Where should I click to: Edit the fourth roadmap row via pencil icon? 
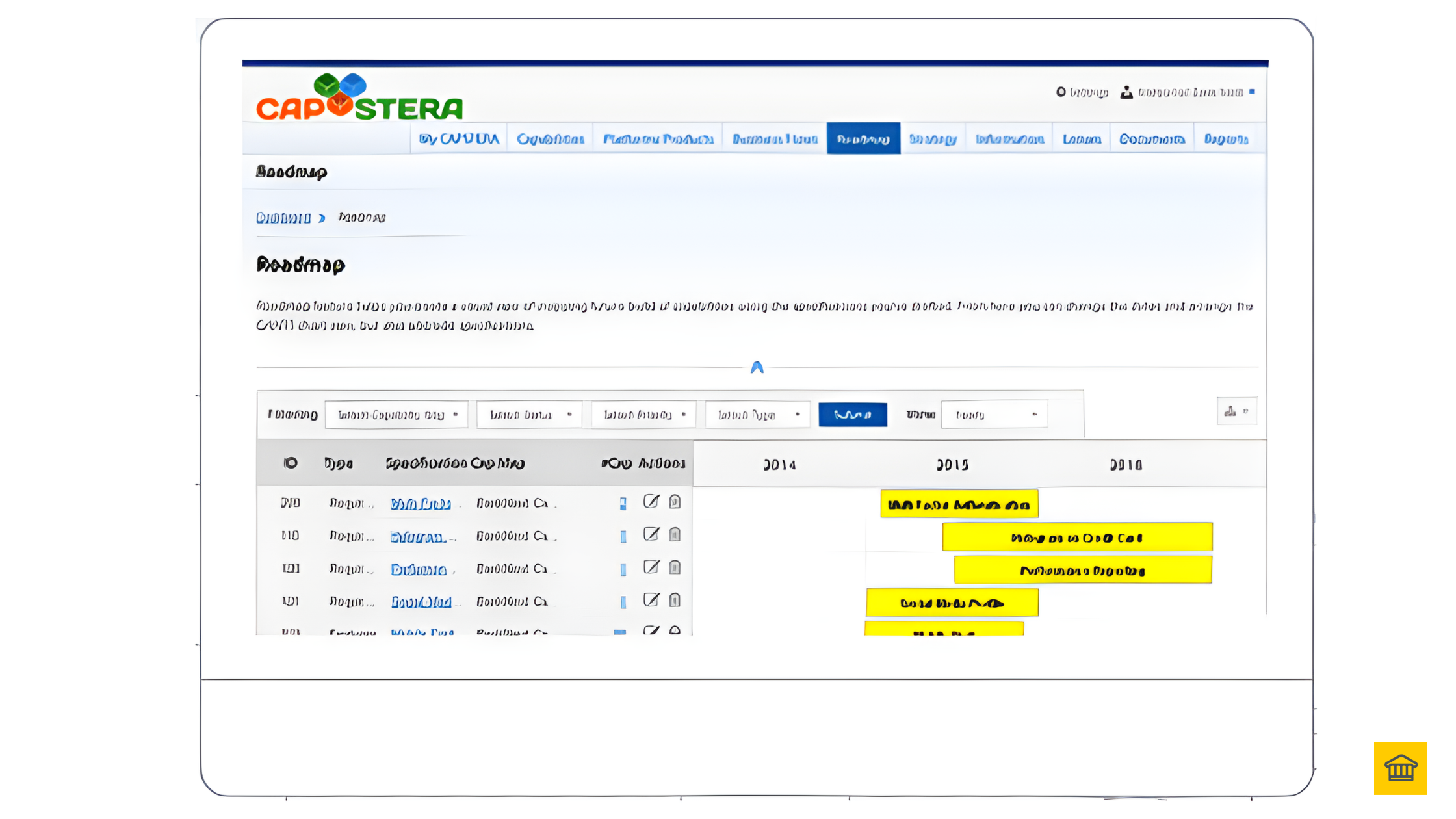pos(651,601)
